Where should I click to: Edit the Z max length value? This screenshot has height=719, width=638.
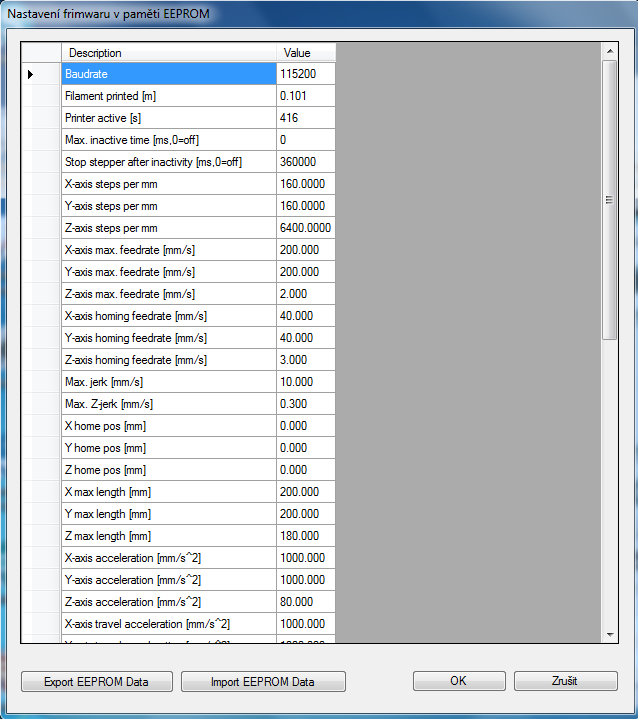pos(305,536)
